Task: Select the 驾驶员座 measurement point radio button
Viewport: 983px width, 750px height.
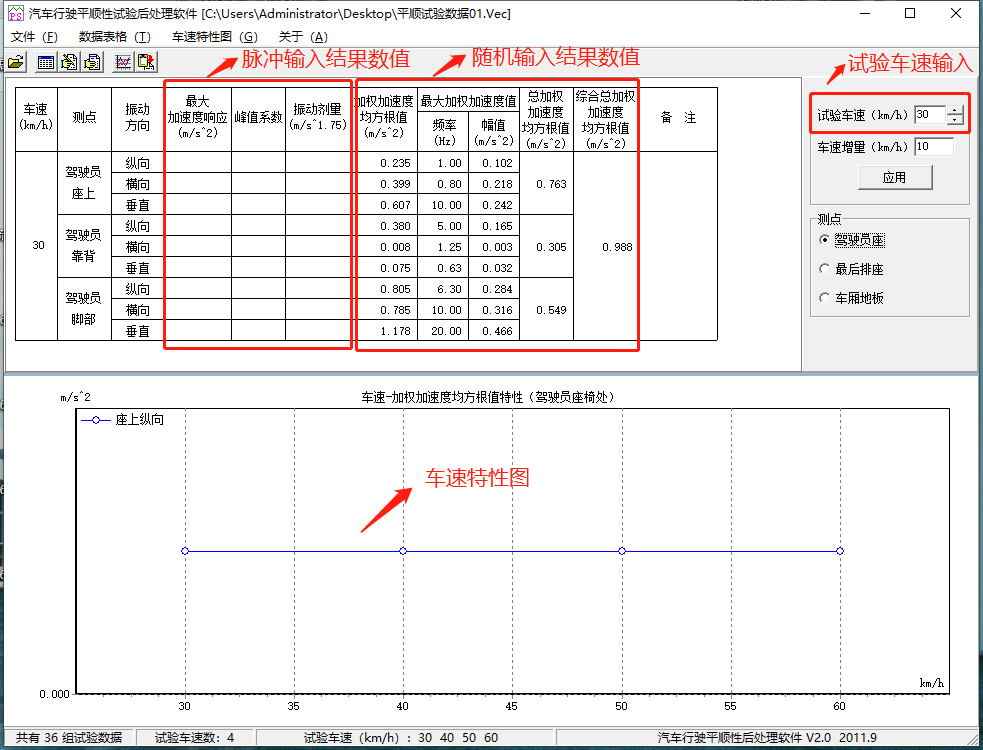Action: tap(824, 240)
